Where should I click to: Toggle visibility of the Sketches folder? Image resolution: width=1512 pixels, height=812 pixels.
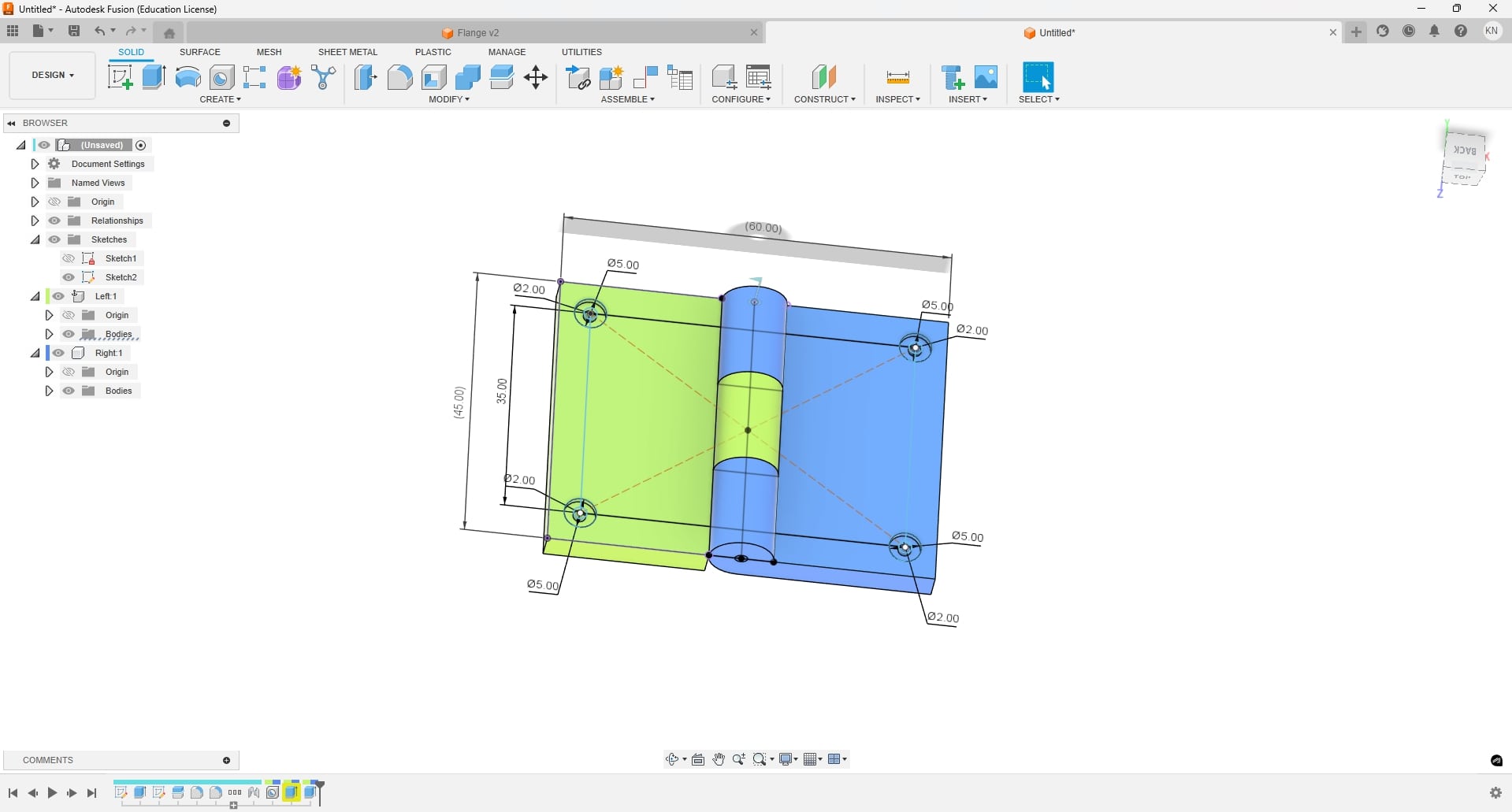(54, 239)
